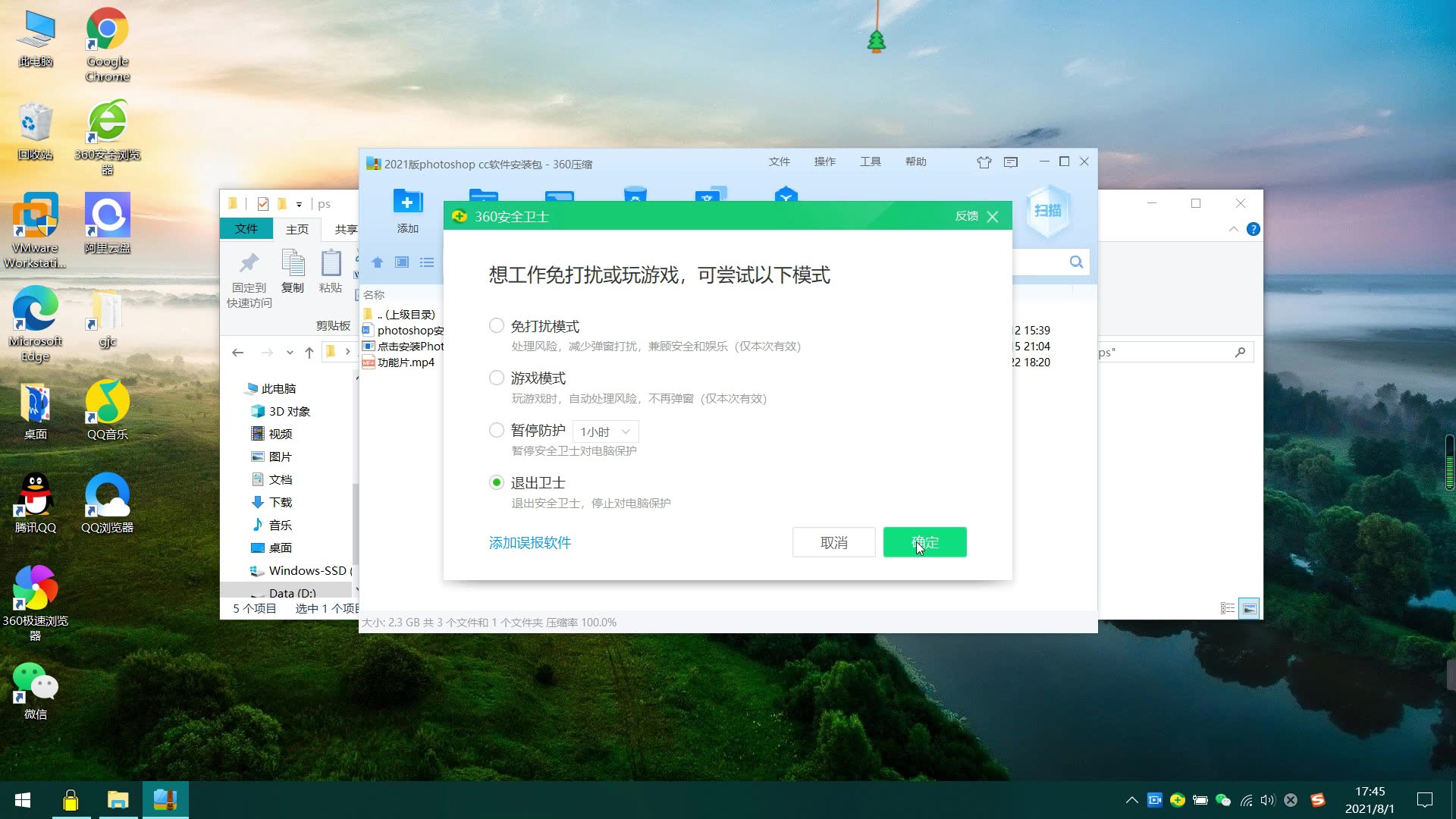
Task: Select the 功能片.mp4 file in 360压缩
Action: pos(406,362)
